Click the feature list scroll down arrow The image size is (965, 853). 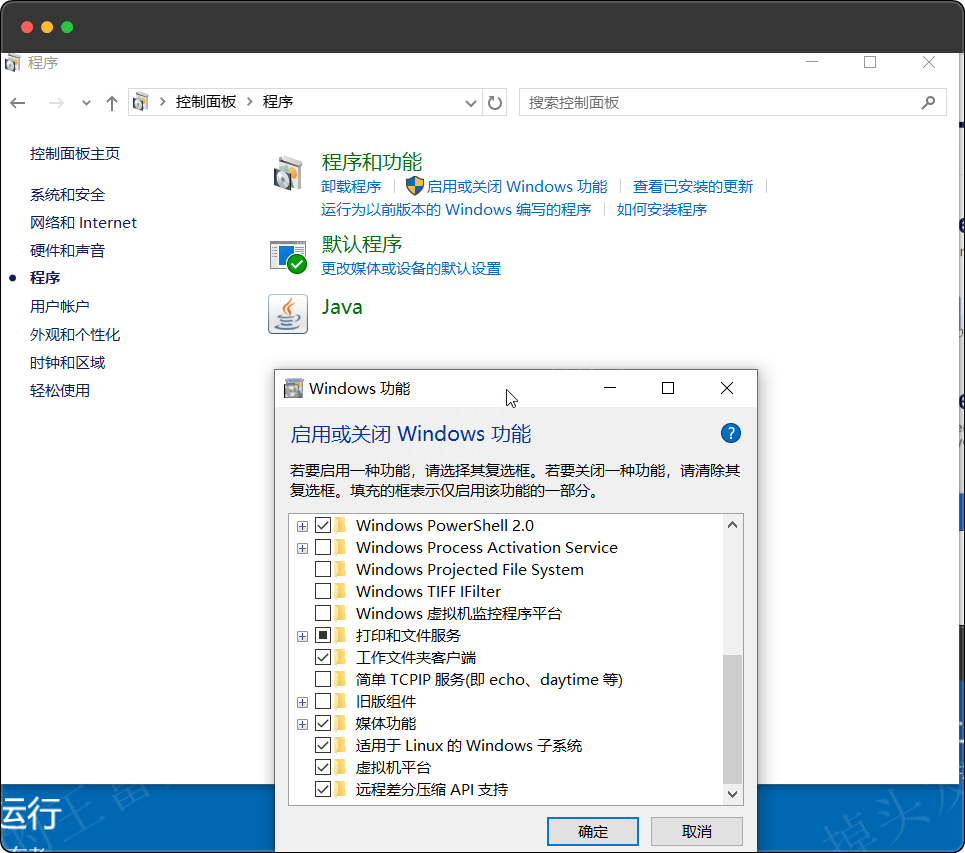[732, 794]
